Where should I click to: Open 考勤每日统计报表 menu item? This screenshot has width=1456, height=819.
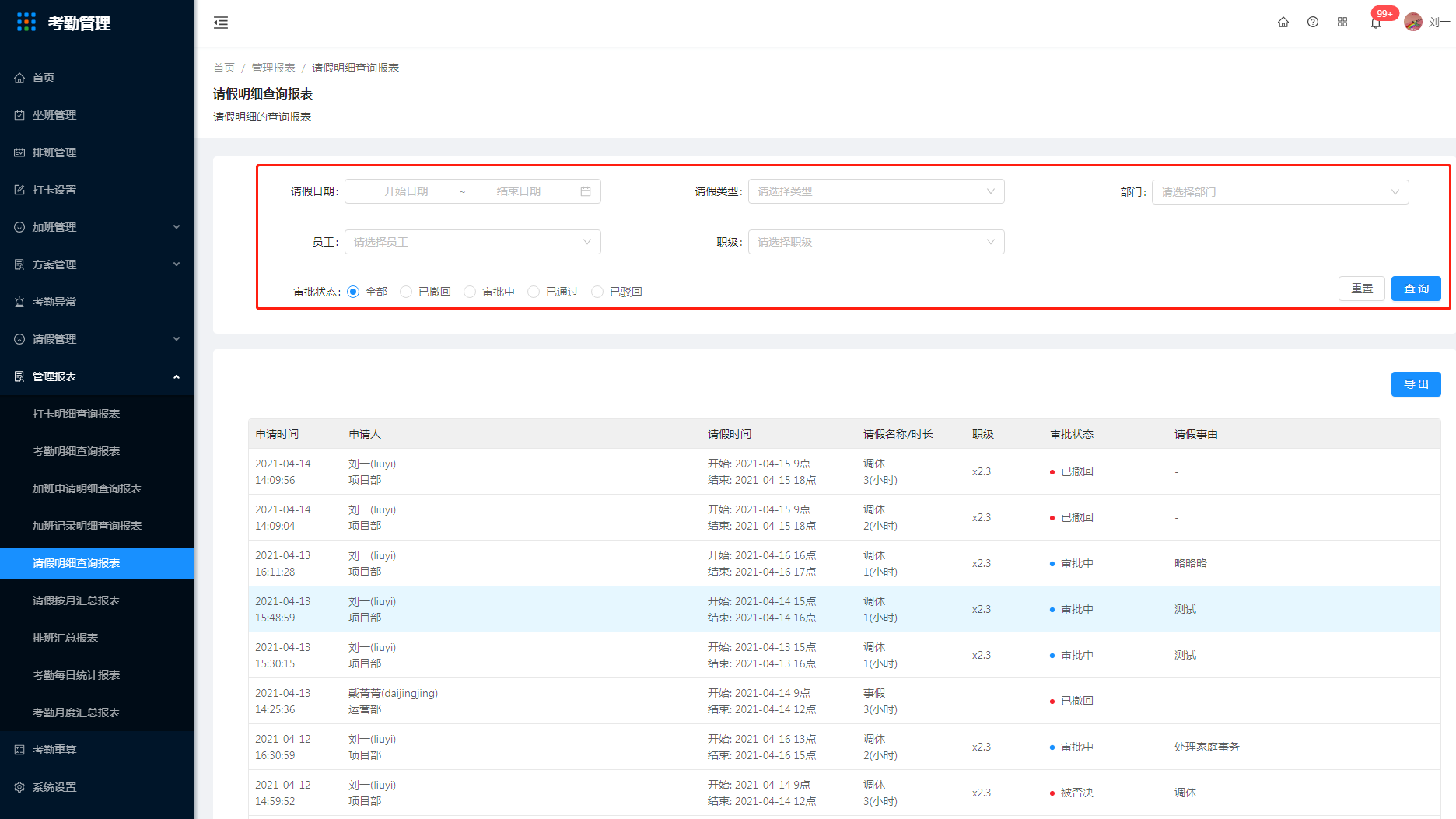click(97, 675)
